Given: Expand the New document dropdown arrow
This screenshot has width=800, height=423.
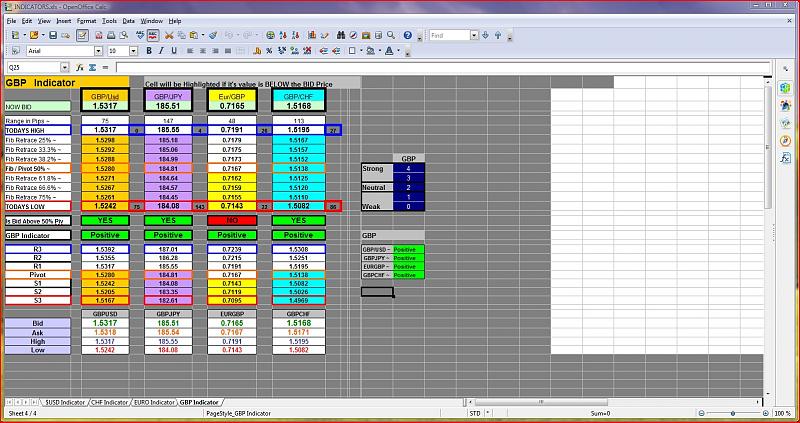Looking at the screenshot, I should pos(24,35).
